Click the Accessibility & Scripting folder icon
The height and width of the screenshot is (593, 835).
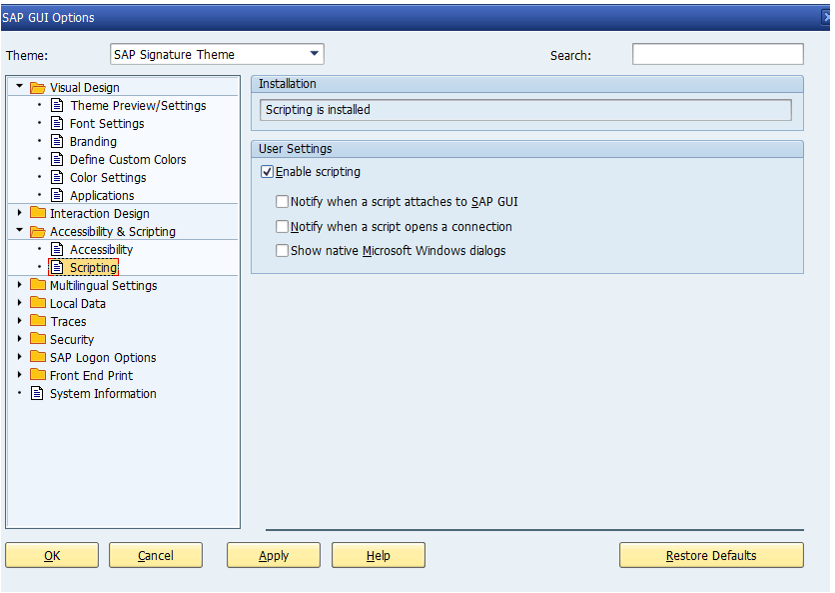[37, 231]
